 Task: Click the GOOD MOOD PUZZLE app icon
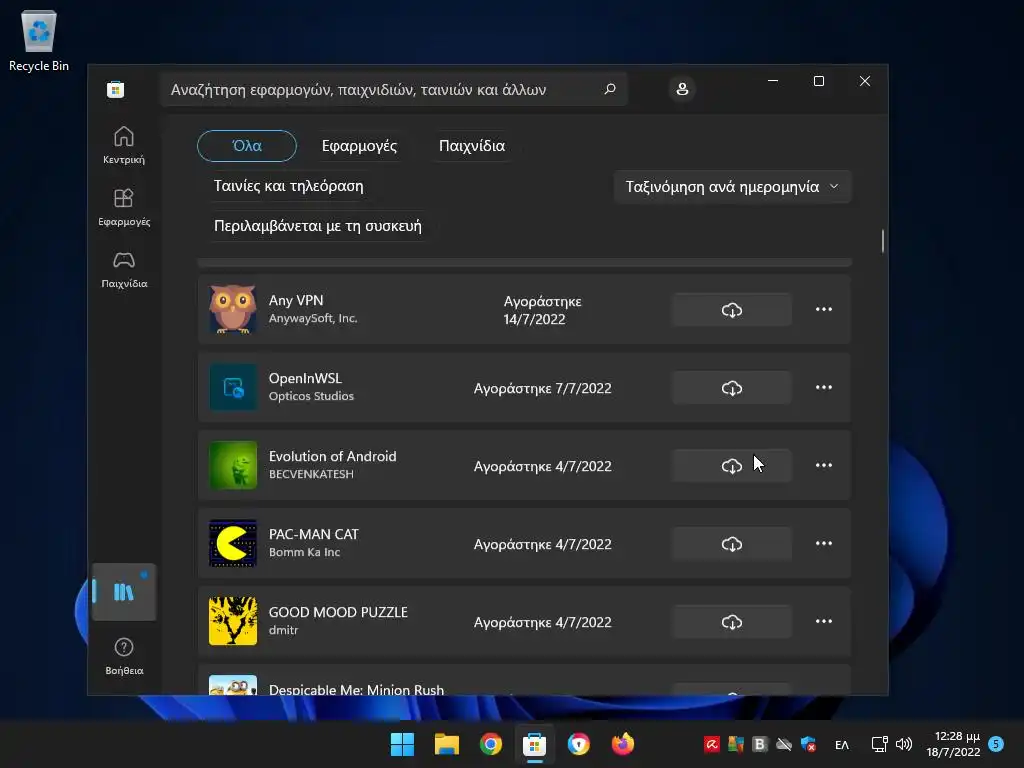point(232,621)
